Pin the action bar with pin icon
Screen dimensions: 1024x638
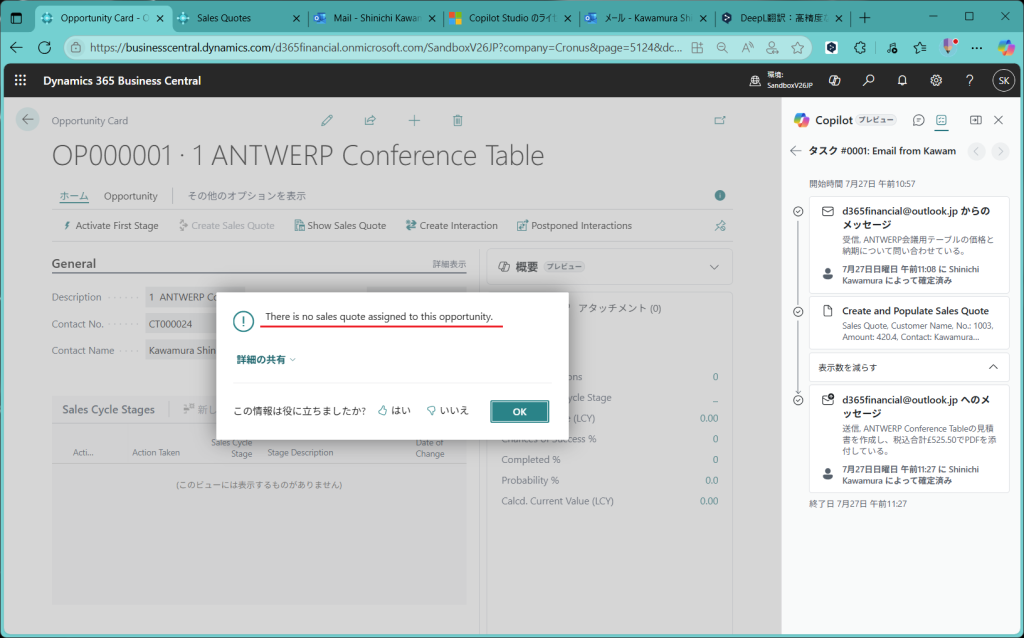click(720, 225)
